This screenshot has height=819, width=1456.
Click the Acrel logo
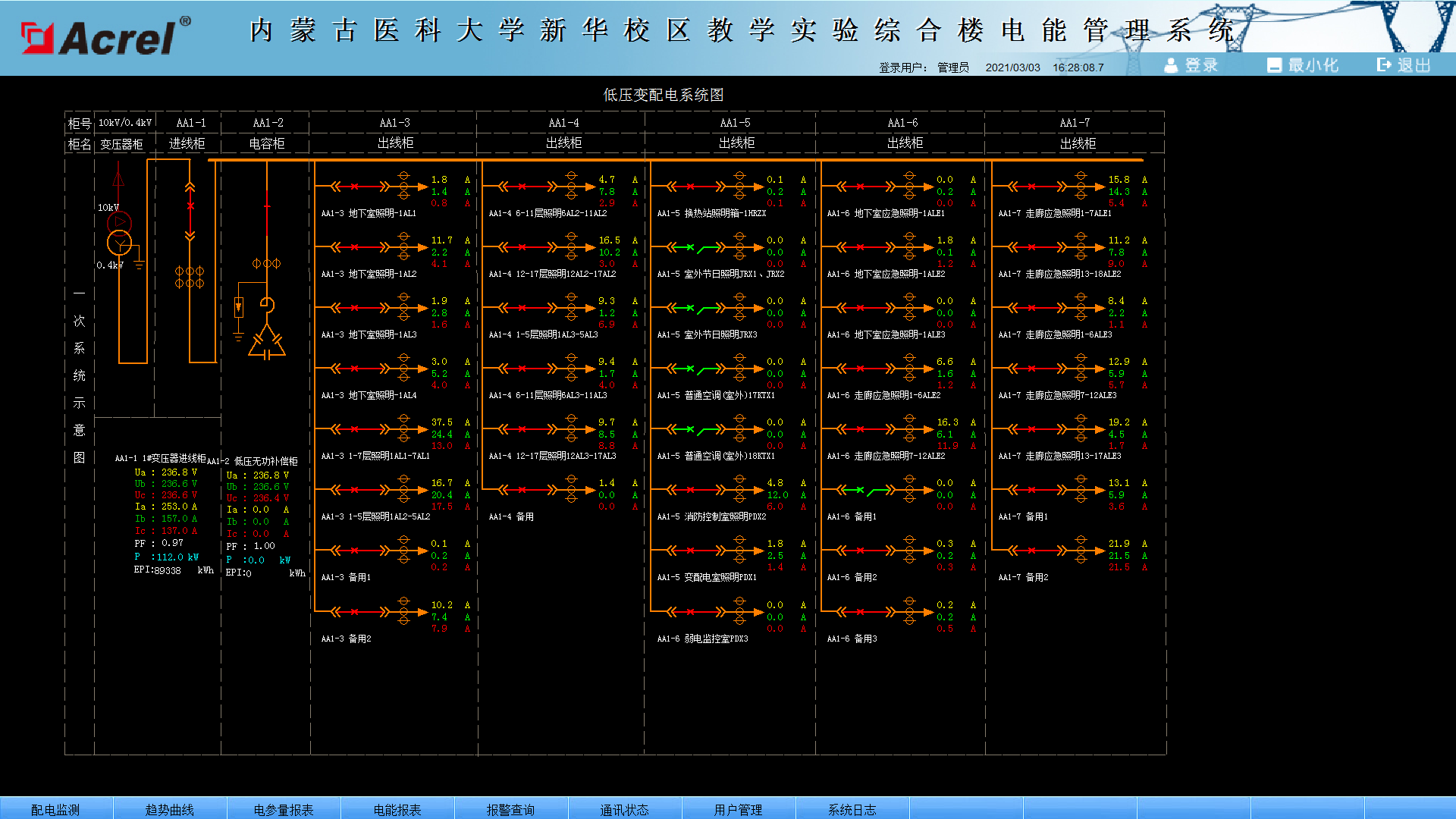[x=106, y=36]
